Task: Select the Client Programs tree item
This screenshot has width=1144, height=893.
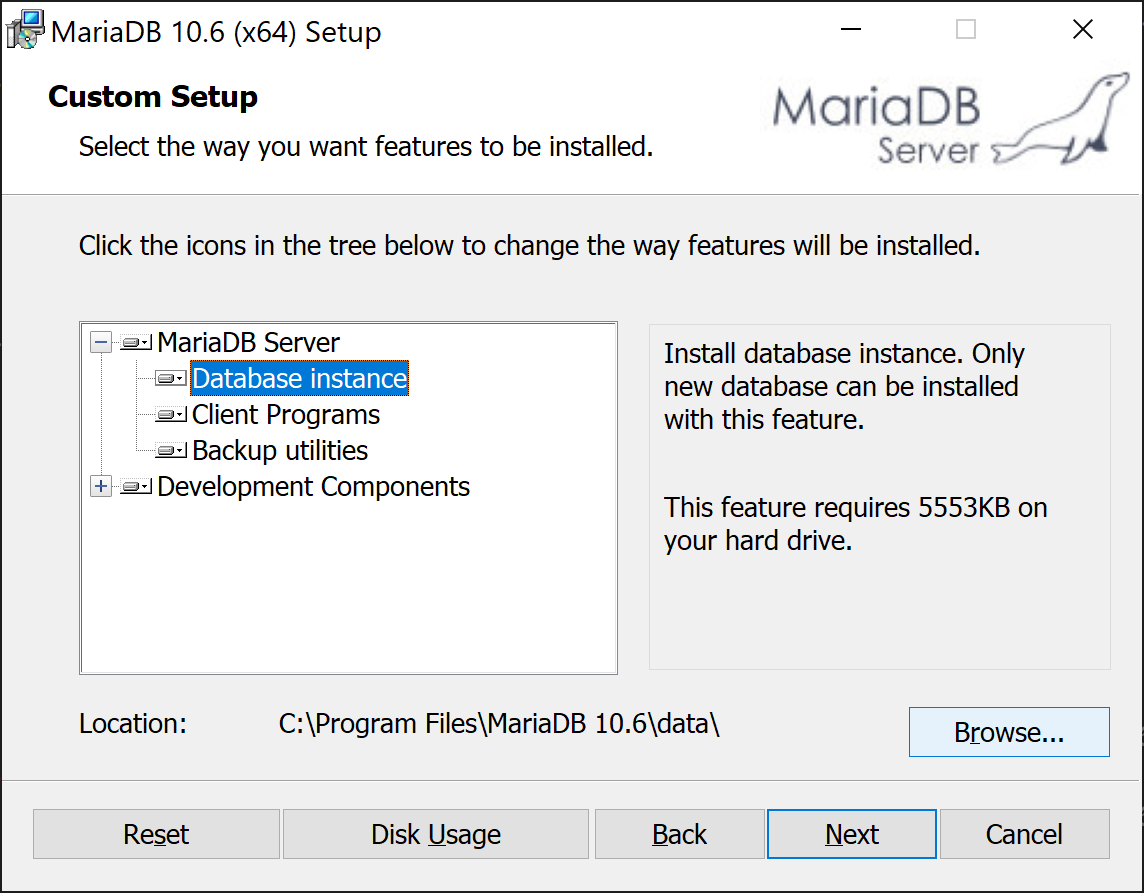Action: pyautogui.click(x=286, y=415)
